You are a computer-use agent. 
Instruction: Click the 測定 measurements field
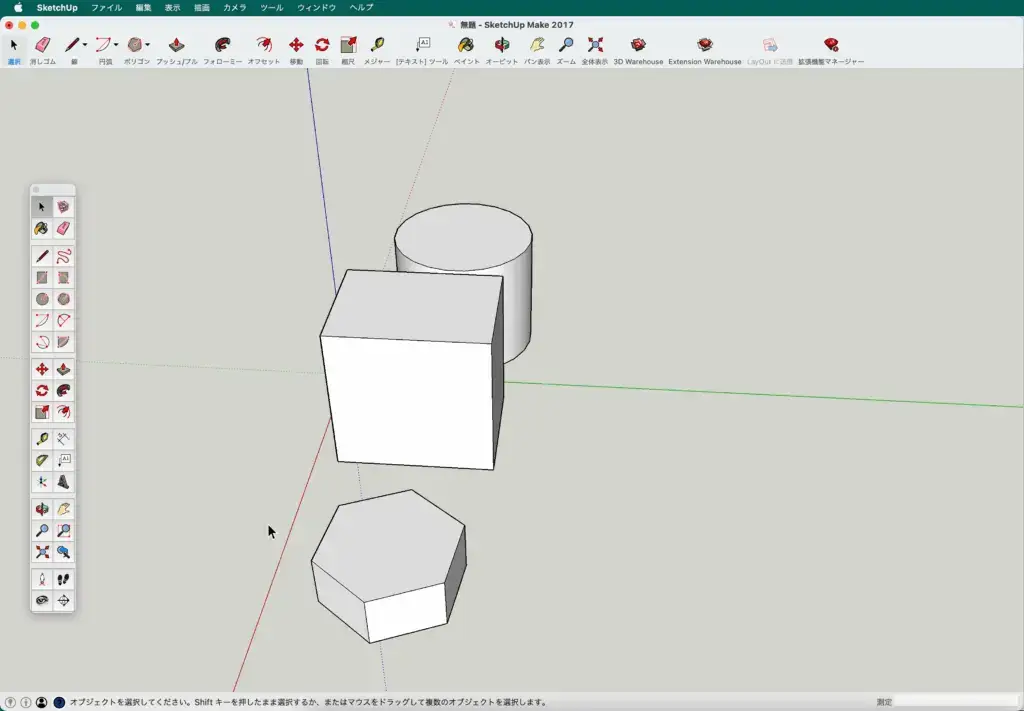click(x=955, y=703)
